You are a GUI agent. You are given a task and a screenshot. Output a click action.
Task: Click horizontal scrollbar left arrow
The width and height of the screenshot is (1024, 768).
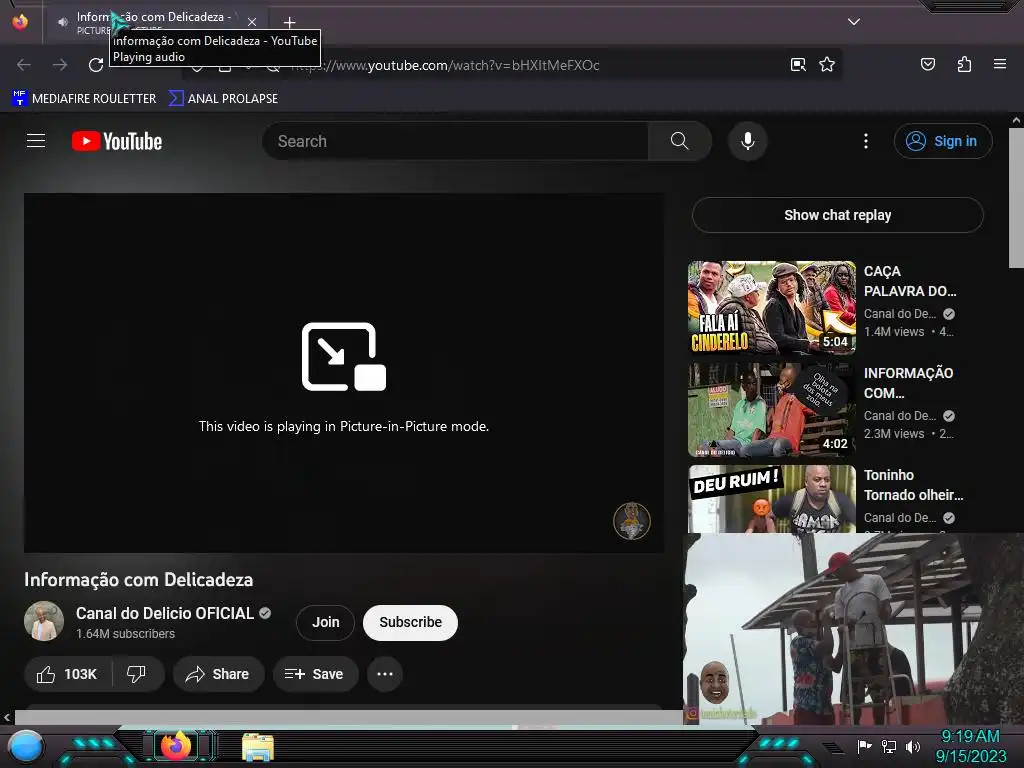pos(7,718)
